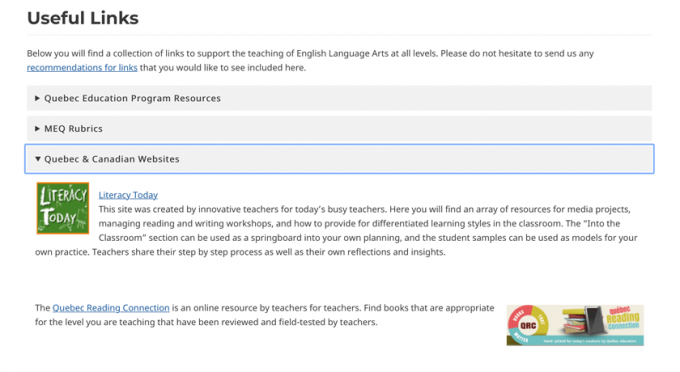Screen dimensions: 680x372
Task: Click the Useful Links page heading
Action: [x=83, y=18]
